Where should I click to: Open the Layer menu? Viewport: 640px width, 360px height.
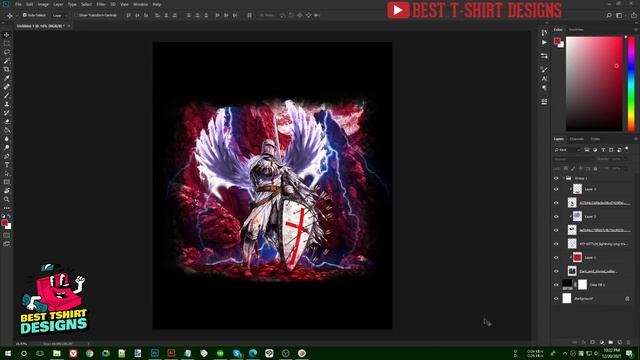tap(58, 4)
